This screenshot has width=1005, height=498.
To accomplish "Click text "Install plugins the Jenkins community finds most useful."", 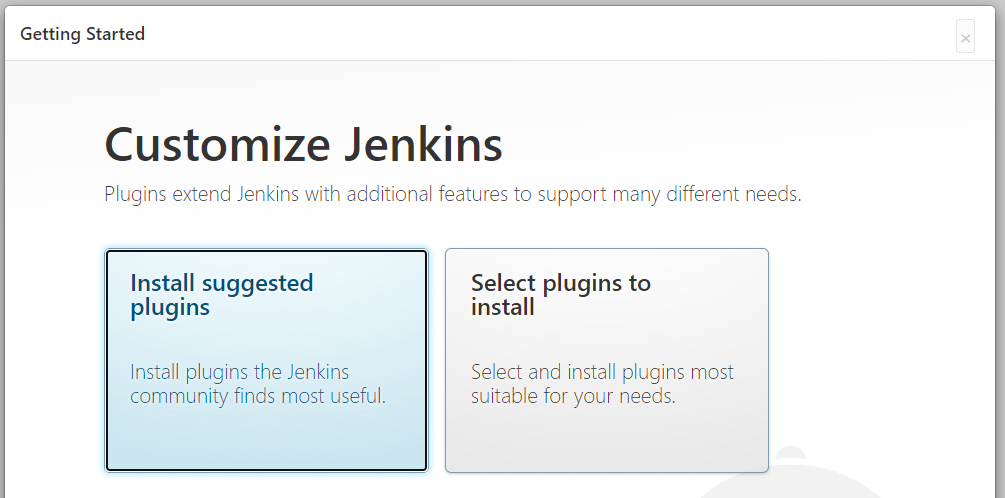I will pos(258,383).
